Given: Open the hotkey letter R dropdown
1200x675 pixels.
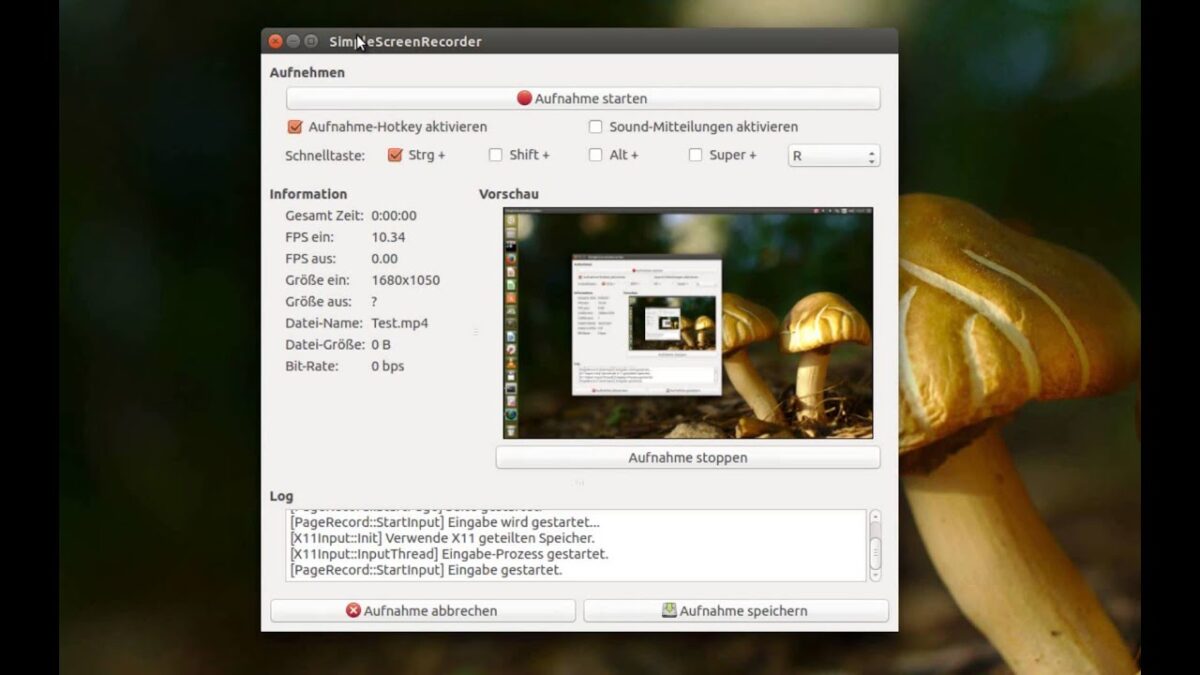Looking at the screenshot, I should (x=834, y=156).
